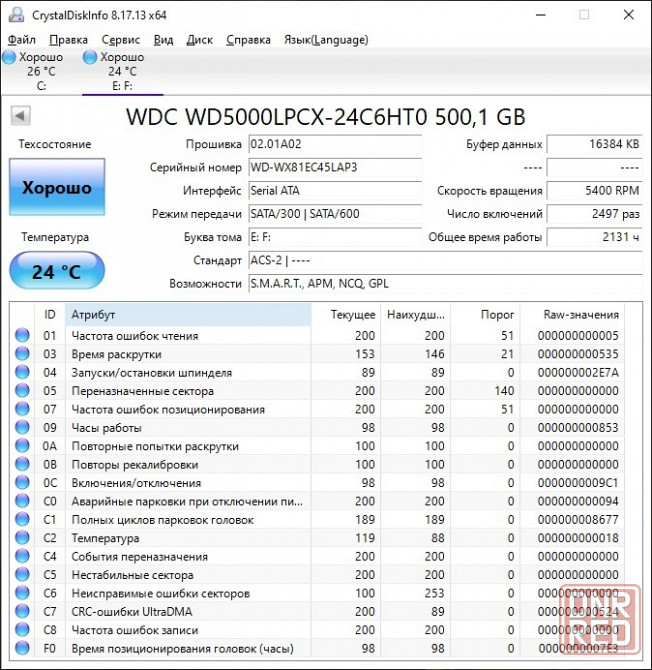
Task: Click the Порог column header
Action: [x=485, y=315]
